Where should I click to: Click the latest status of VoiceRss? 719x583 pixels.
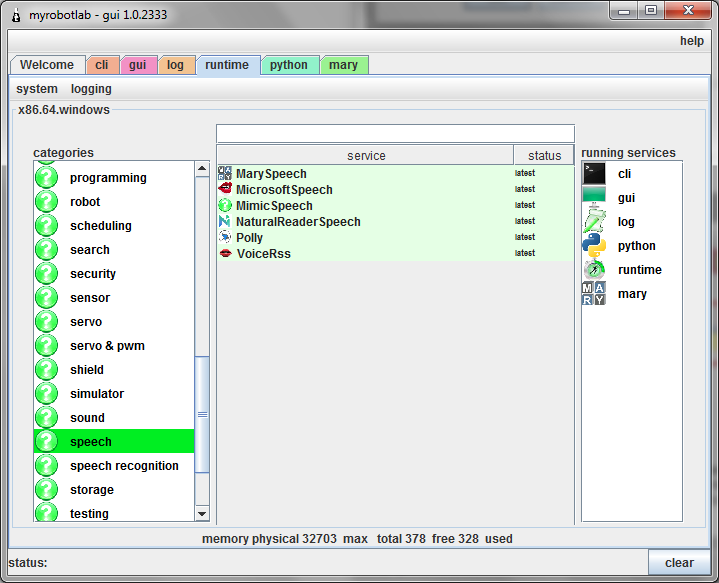coord(525,253)
